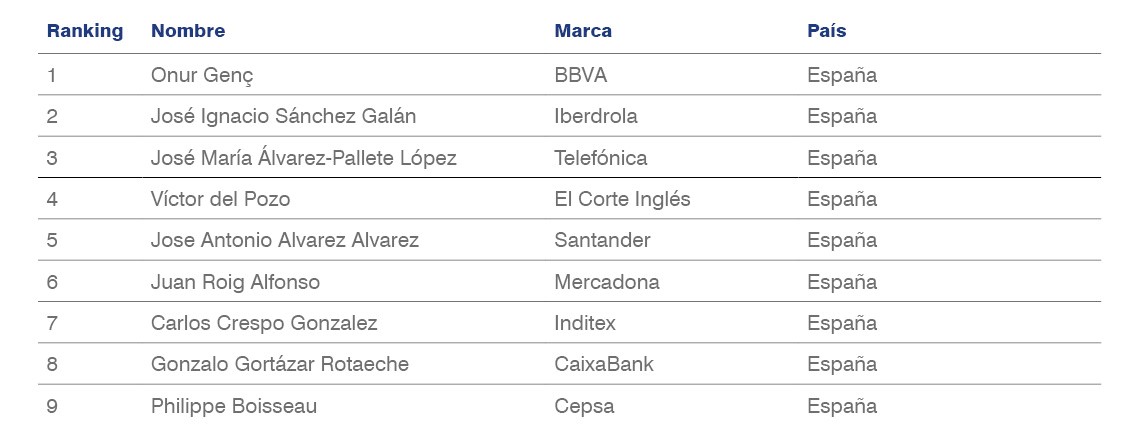Screen dimensions: 1128x446
Task: Select Juan Roig Alfonso name
Action: (x=235, y=281)
